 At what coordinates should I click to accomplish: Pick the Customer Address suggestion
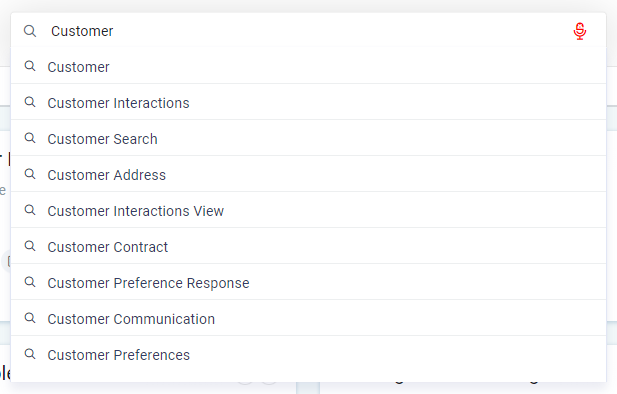308,174
